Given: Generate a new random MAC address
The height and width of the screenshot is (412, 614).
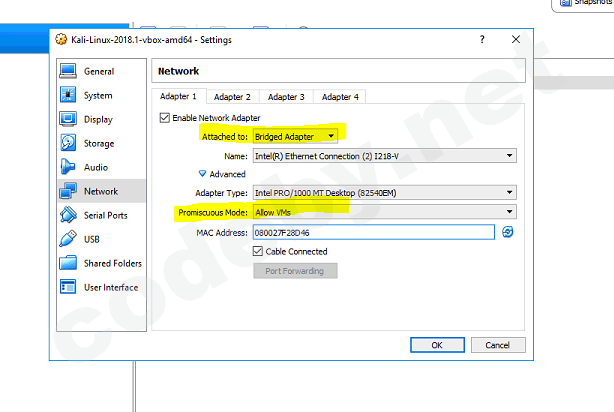Looking at the screenshot, I should 507,232.
